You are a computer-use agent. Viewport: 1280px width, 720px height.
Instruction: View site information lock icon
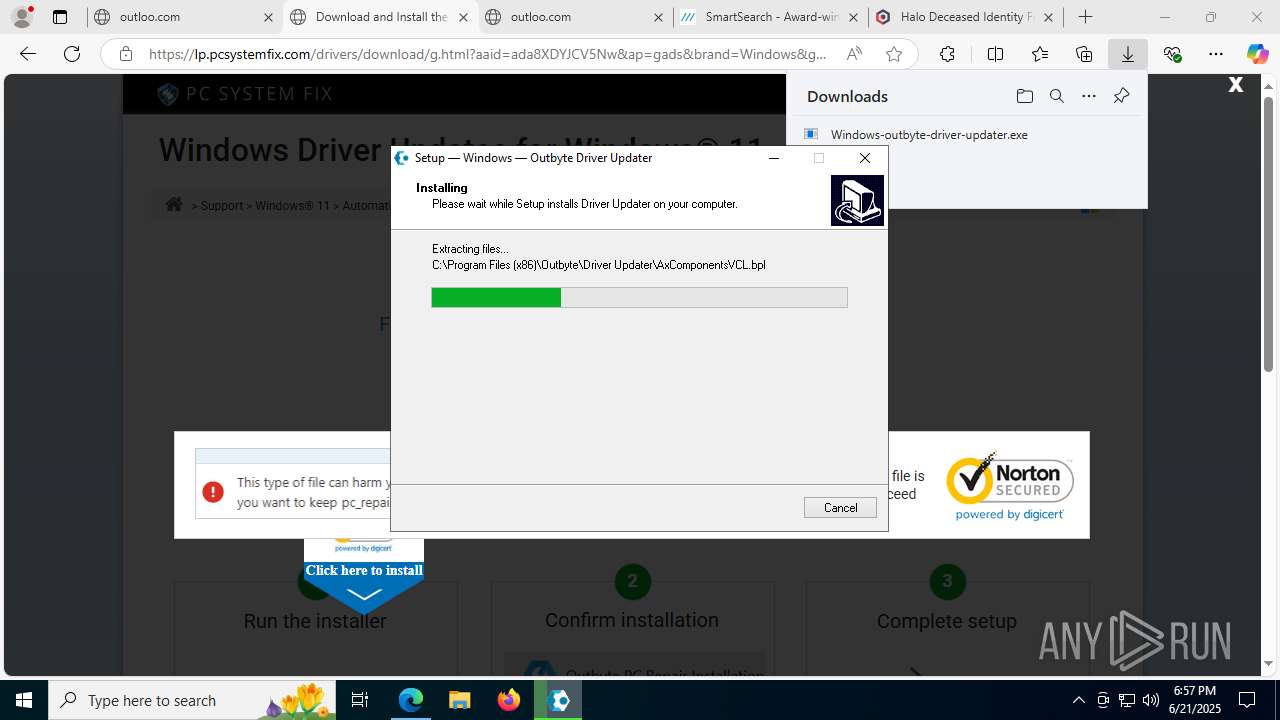(x=125, y=54)
